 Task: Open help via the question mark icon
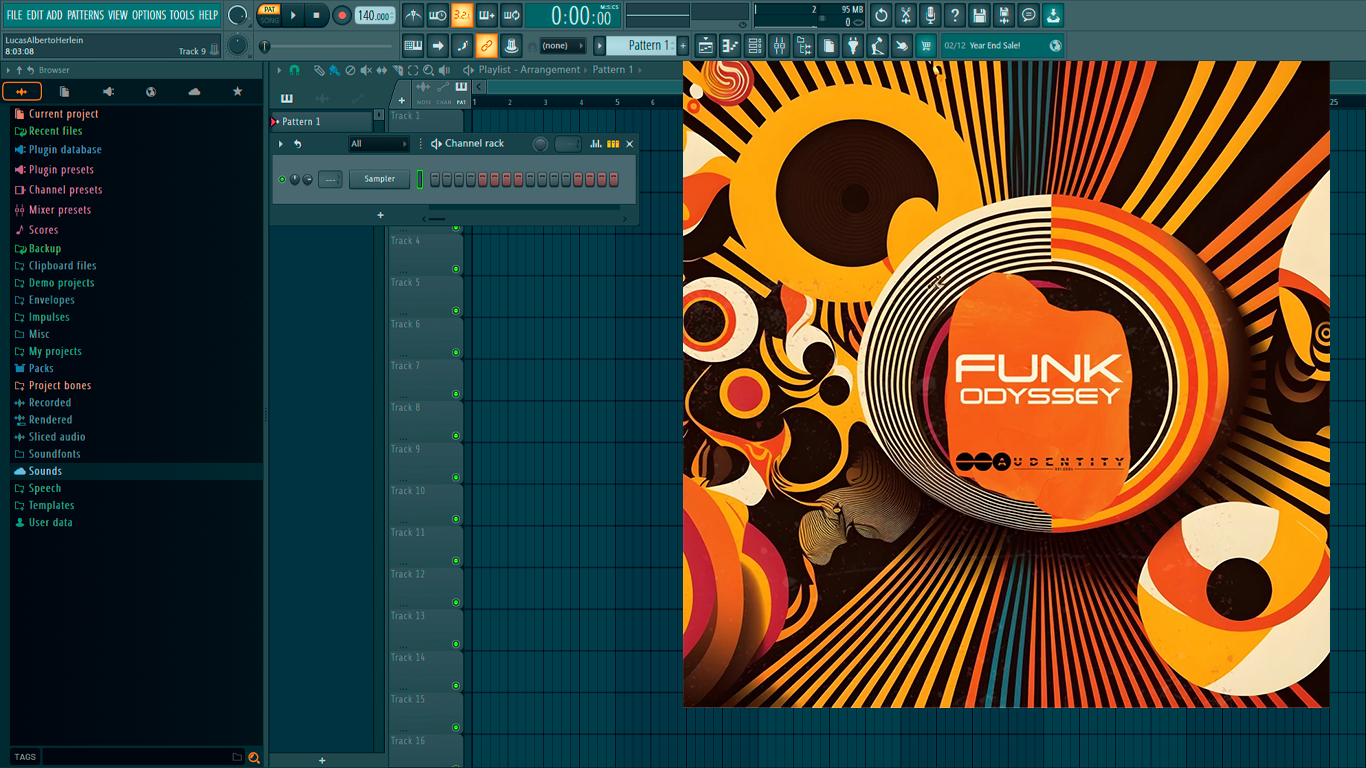pyautogui.click(x=955, y=15)
